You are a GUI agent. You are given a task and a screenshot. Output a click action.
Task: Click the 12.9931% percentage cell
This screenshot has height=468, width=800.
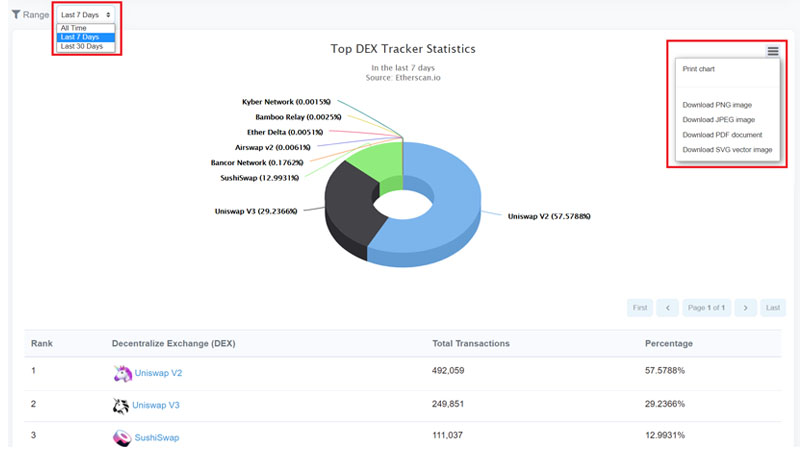click(665, 435)
